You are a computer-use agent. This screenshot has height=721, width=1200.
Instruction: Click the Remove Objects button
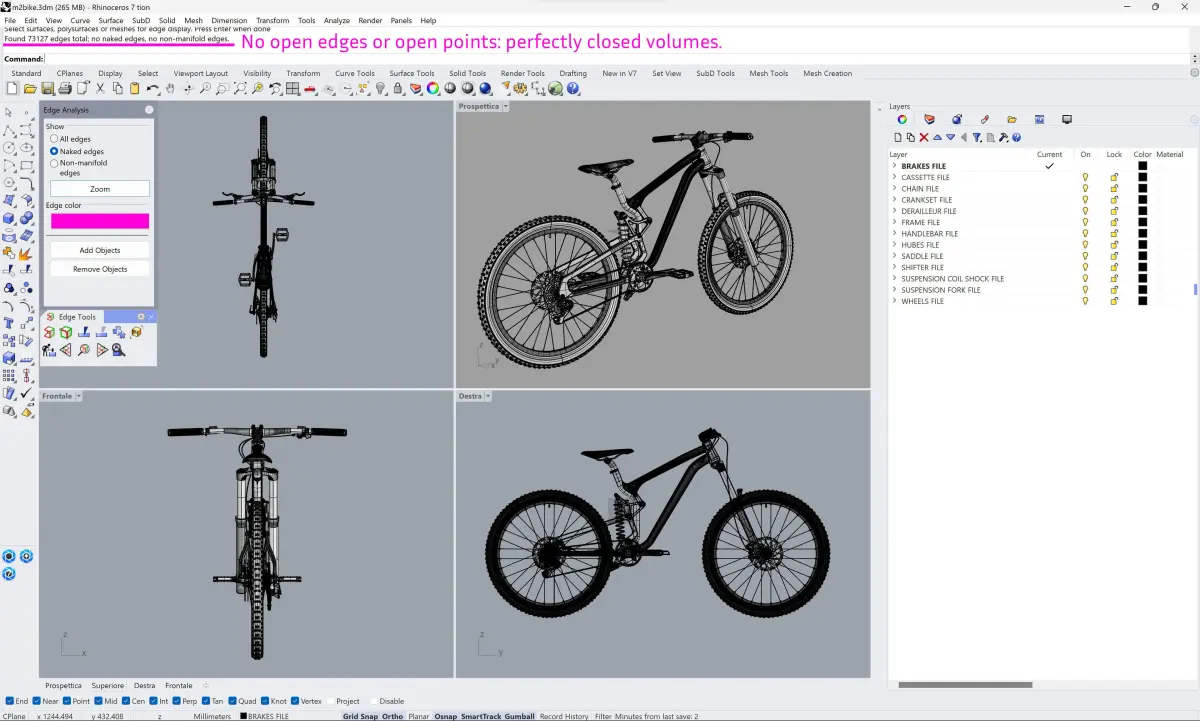tap(100, 269)
